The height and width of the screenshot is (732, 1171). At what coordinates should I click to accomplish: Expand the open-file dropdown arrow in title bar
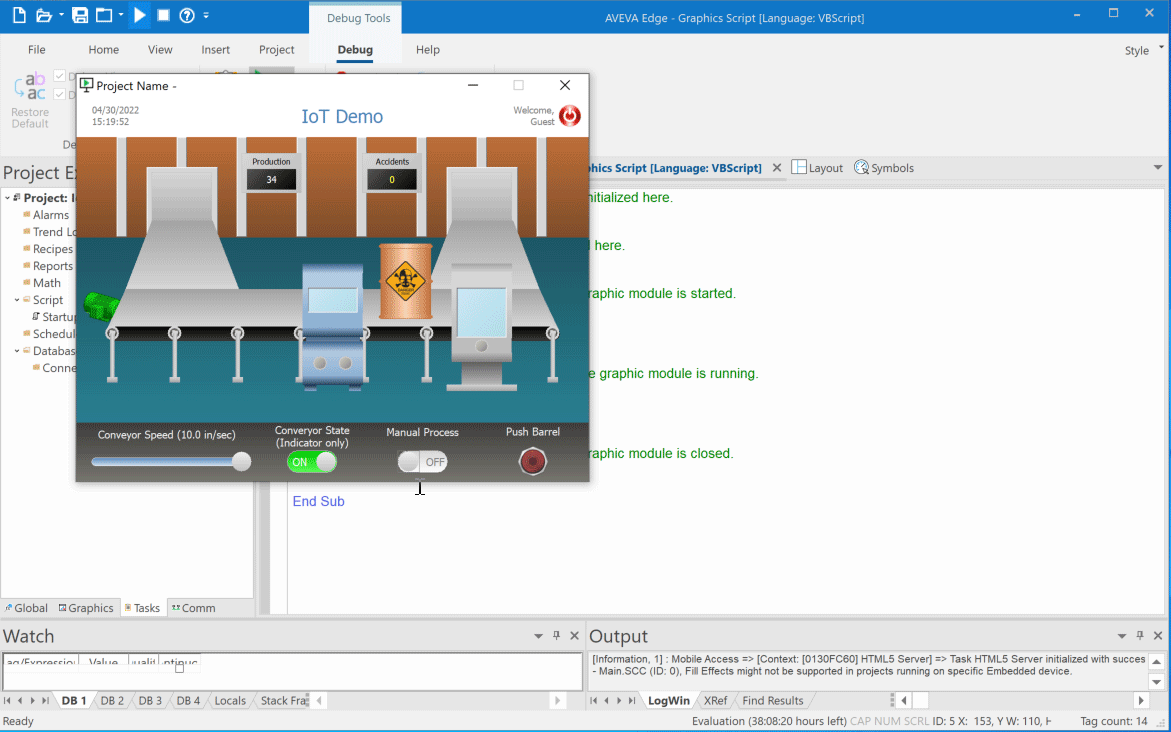click(61, 16)
